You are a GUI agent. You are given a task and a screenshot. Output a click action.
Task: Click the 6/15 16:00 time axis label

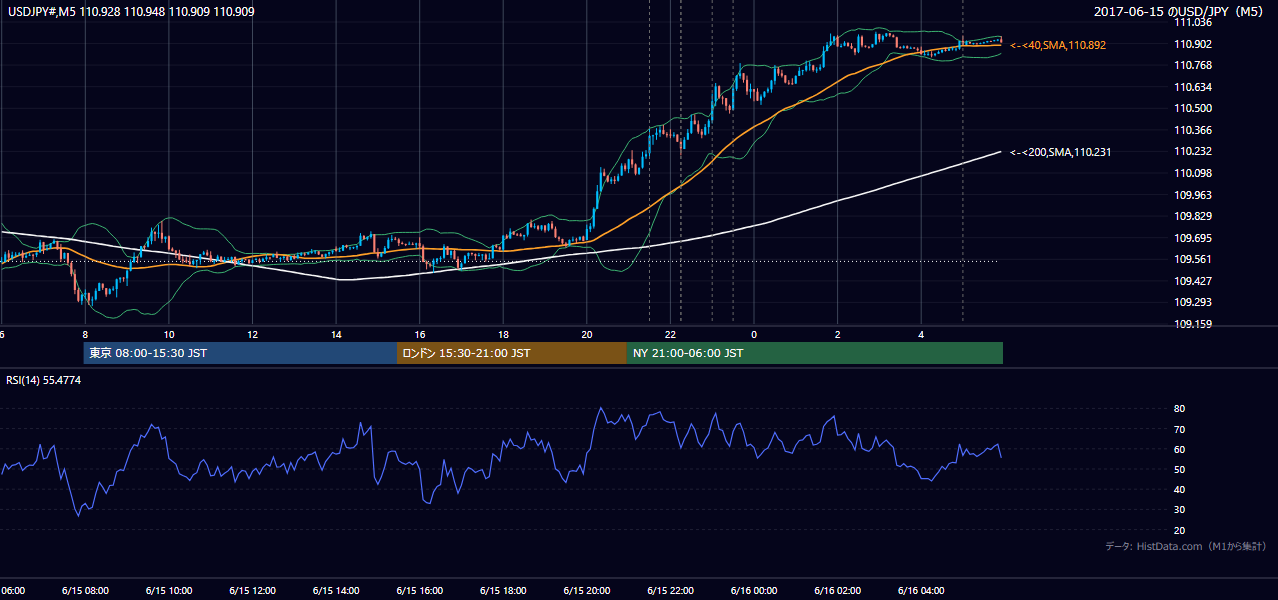(x=420, y=590)
